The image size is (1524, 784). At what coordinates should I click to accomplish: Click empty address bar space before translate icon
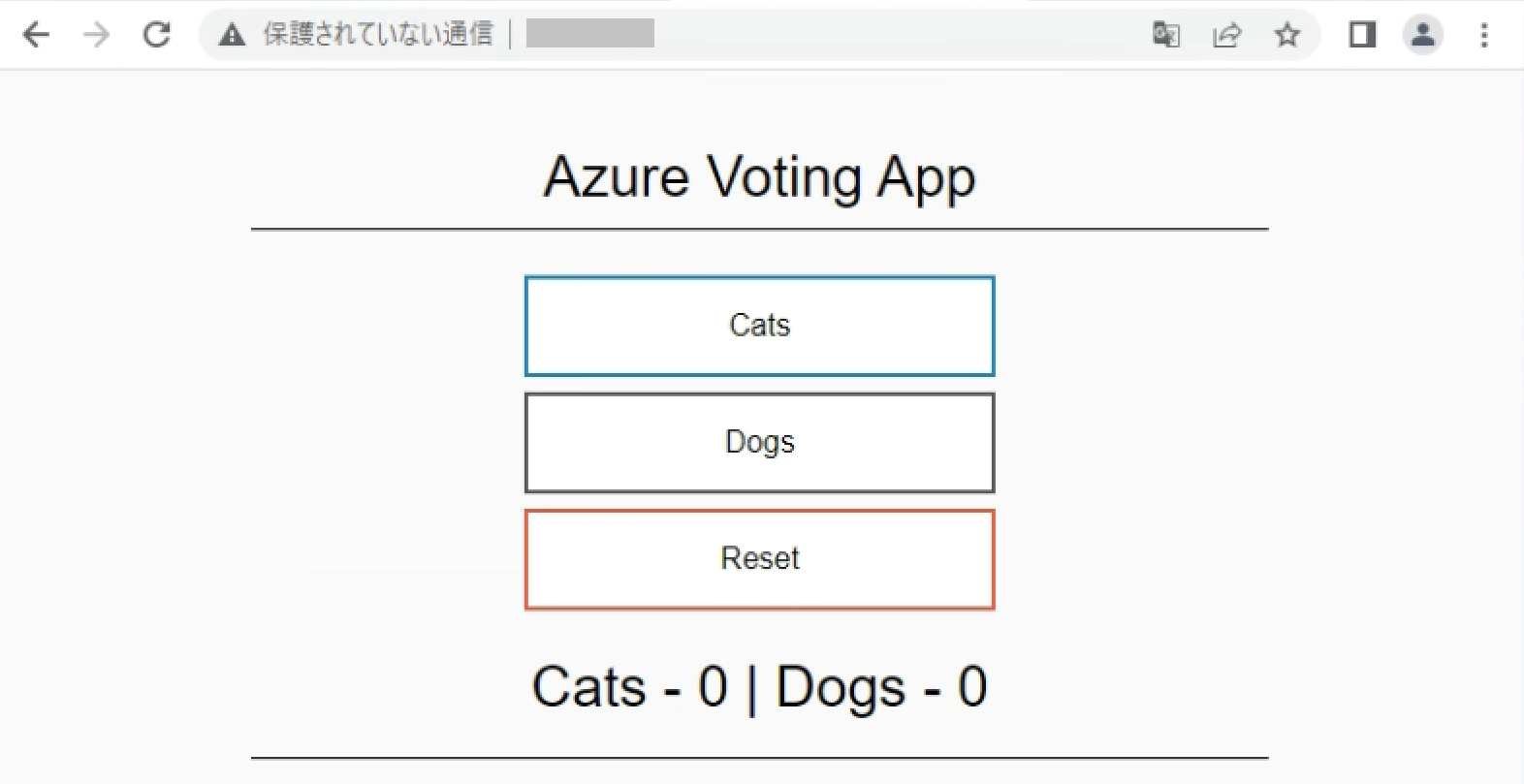pyautogui.click(x=902, y=35)
